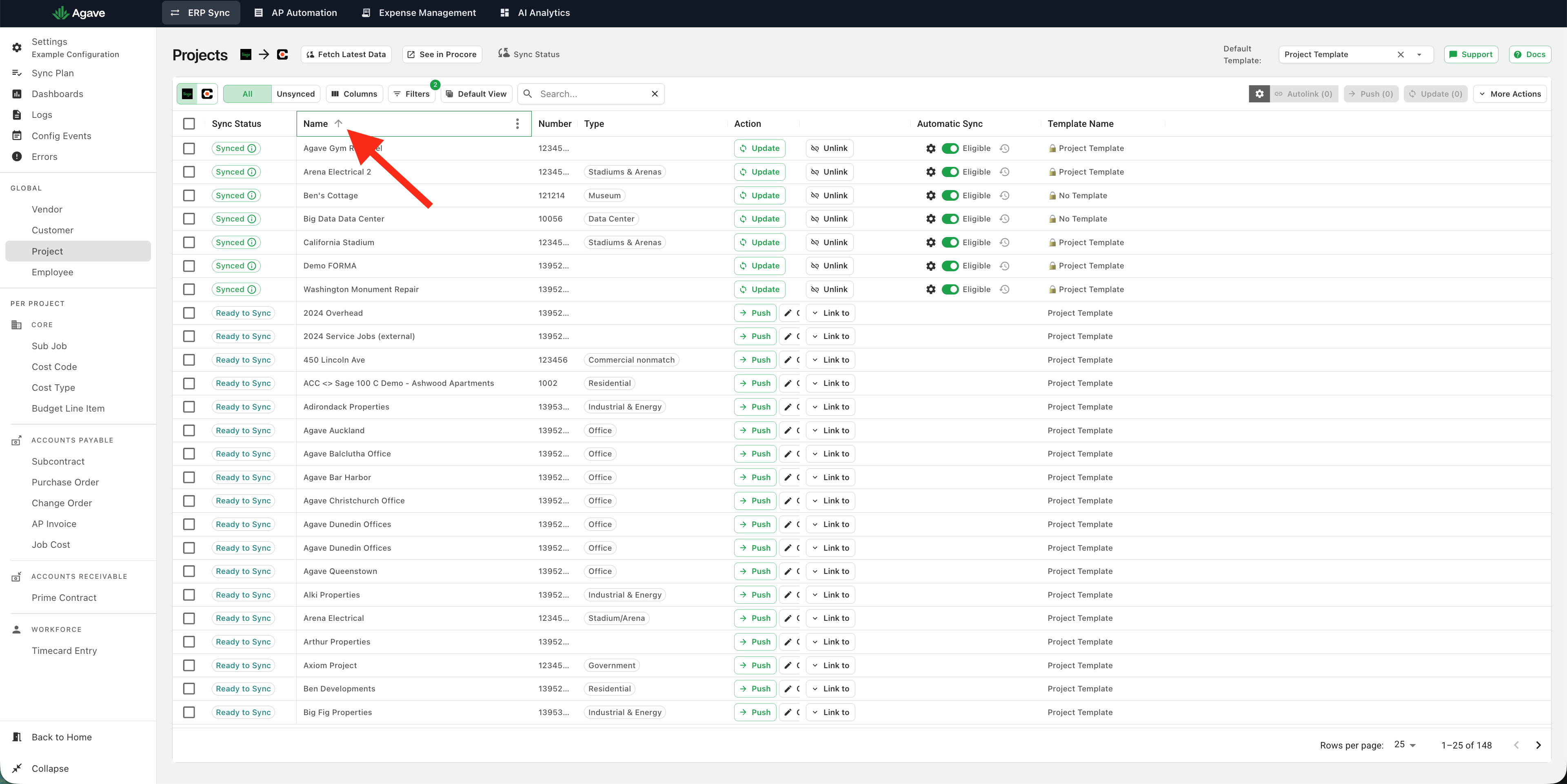
Task: Clear the search box with X icon
Action: [x=655, y=94]
